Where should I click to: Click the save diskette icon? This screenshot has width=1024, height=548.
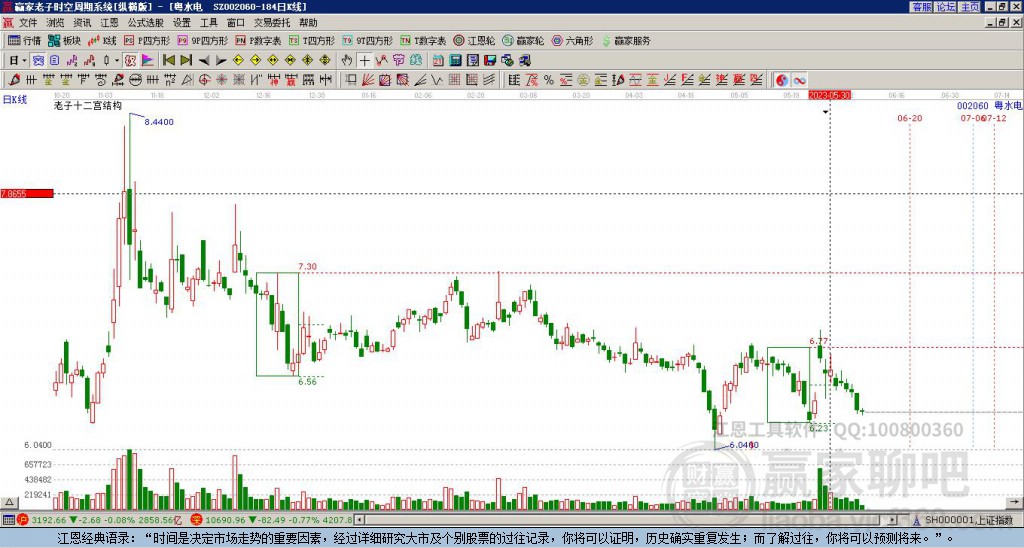tap(490, 60)
